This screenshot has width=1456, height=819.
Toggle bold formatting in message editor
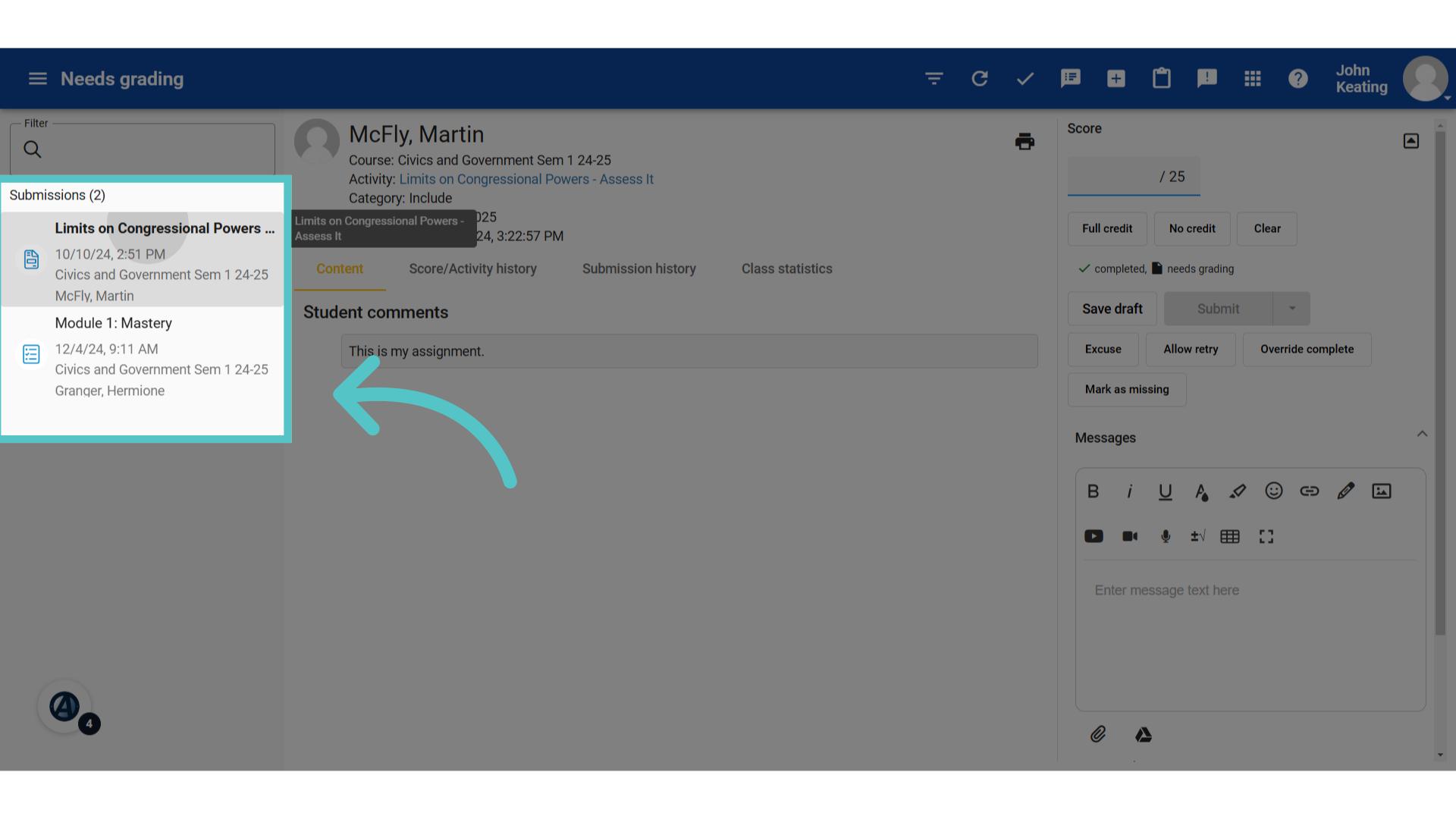1093,491
